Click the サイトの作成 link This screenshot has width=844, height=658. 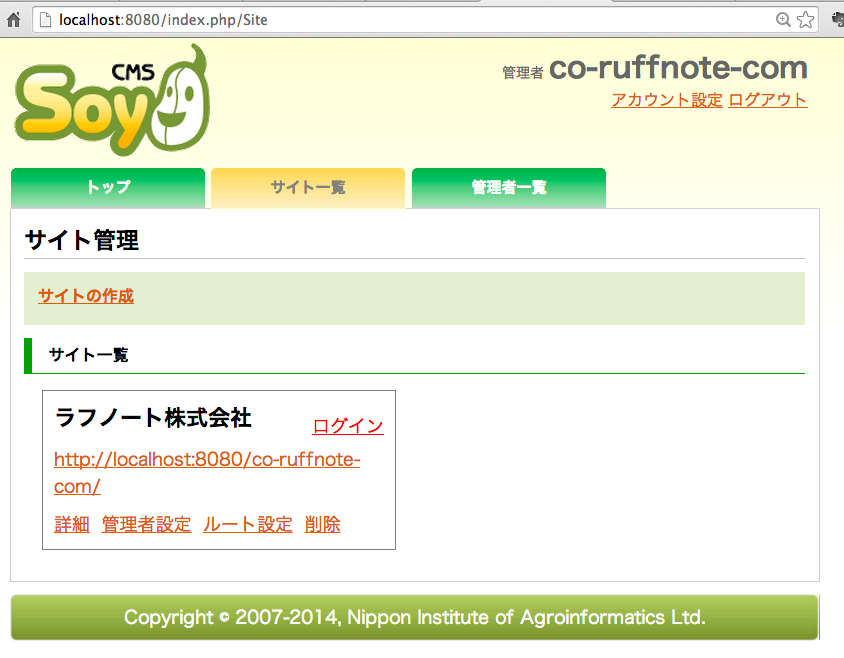click(86, 296)
